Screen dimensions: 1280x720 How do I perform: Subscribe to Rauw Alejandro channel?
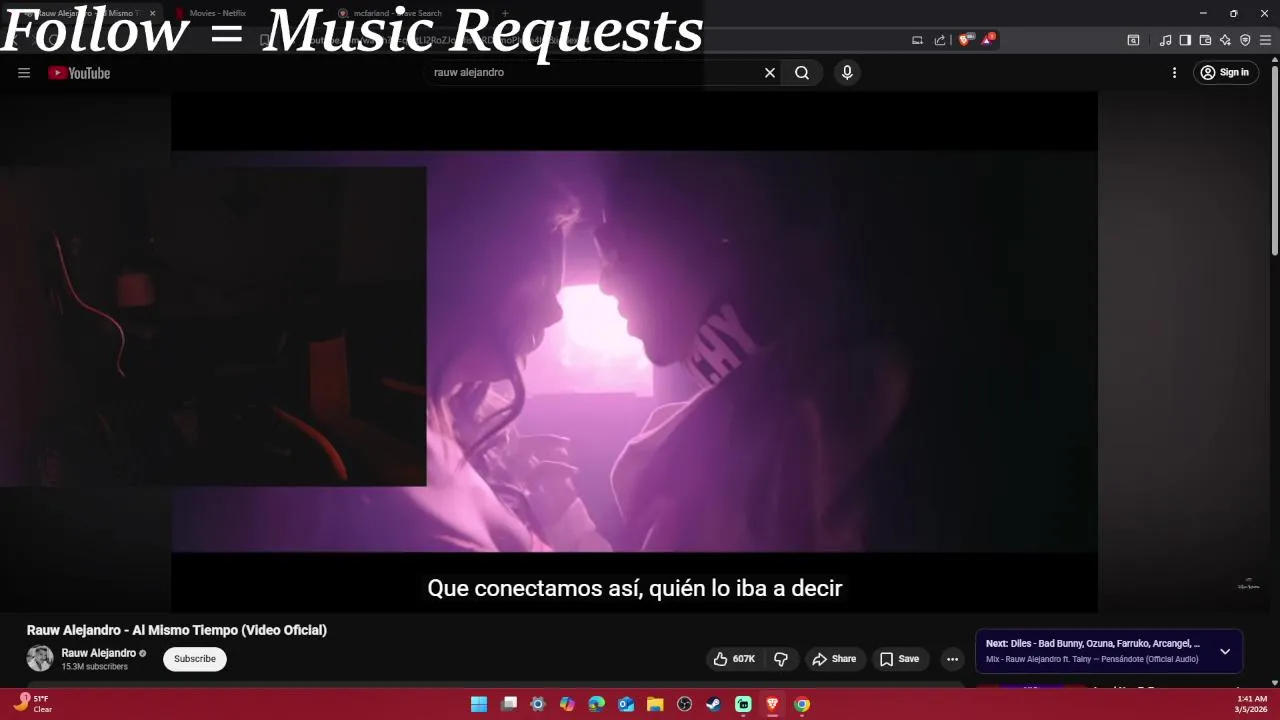click(x=195, y=659)
